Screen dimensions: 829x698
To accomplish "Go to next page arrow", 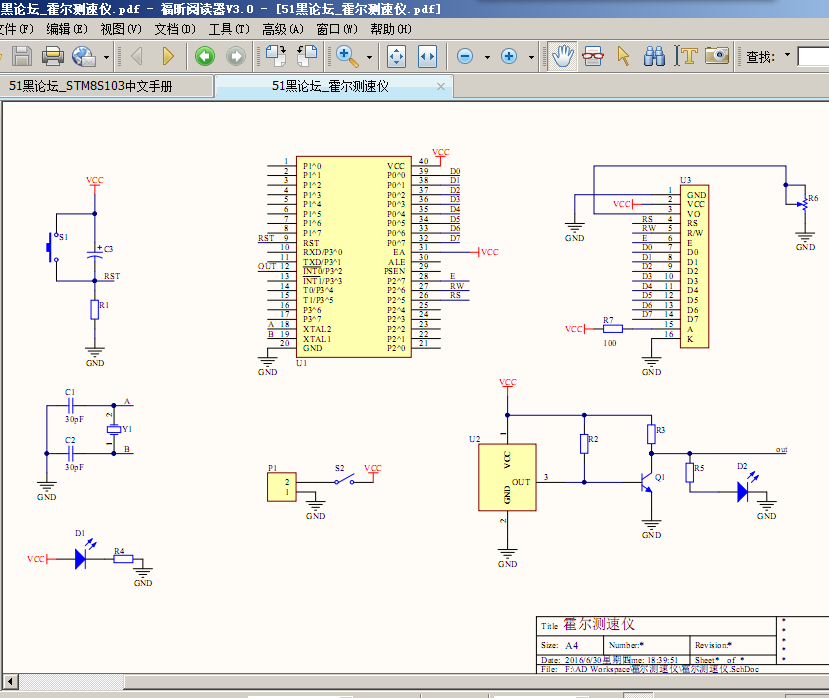I will [168, 56].
